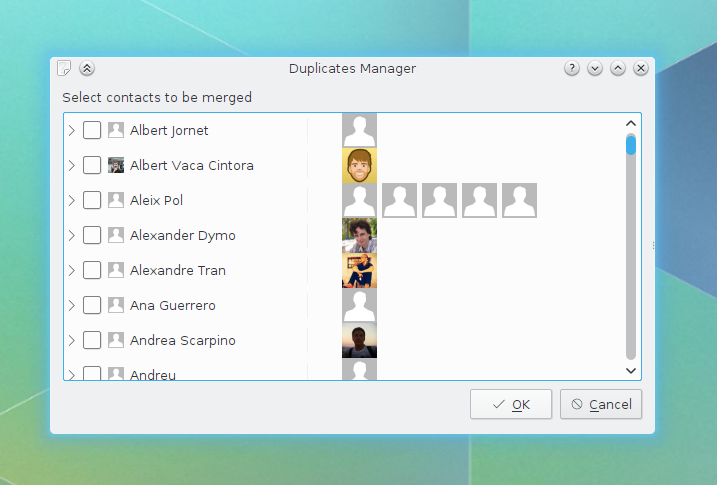The height and width of the screenshot is (485, 717).
Task: Check the Albert Jornet checkbox
Action: (92, 130)
